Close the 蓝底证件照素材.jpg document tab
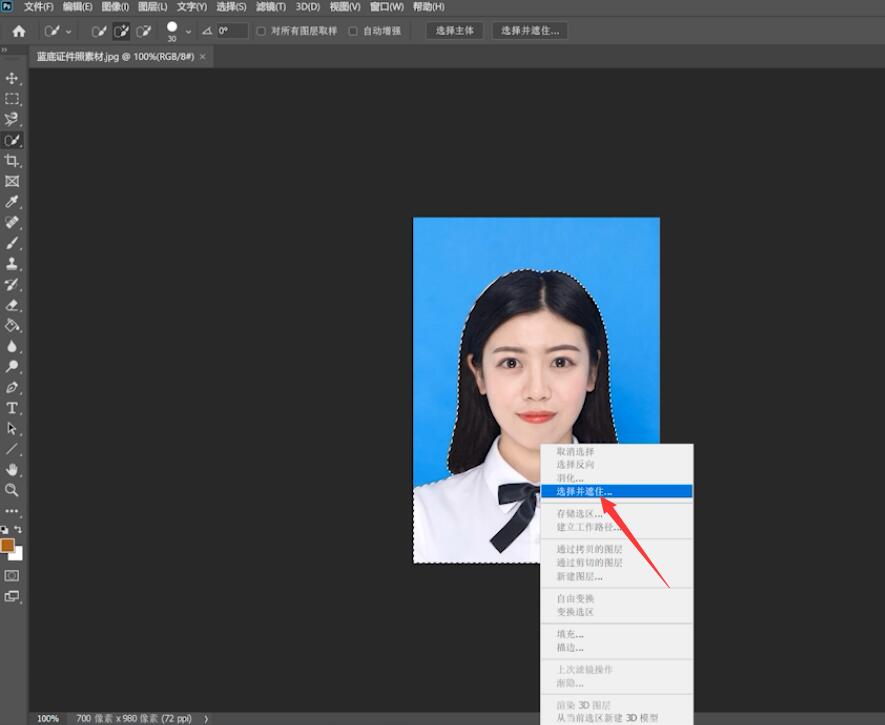This screenshot has width=885, height=725. pos(203,56)
